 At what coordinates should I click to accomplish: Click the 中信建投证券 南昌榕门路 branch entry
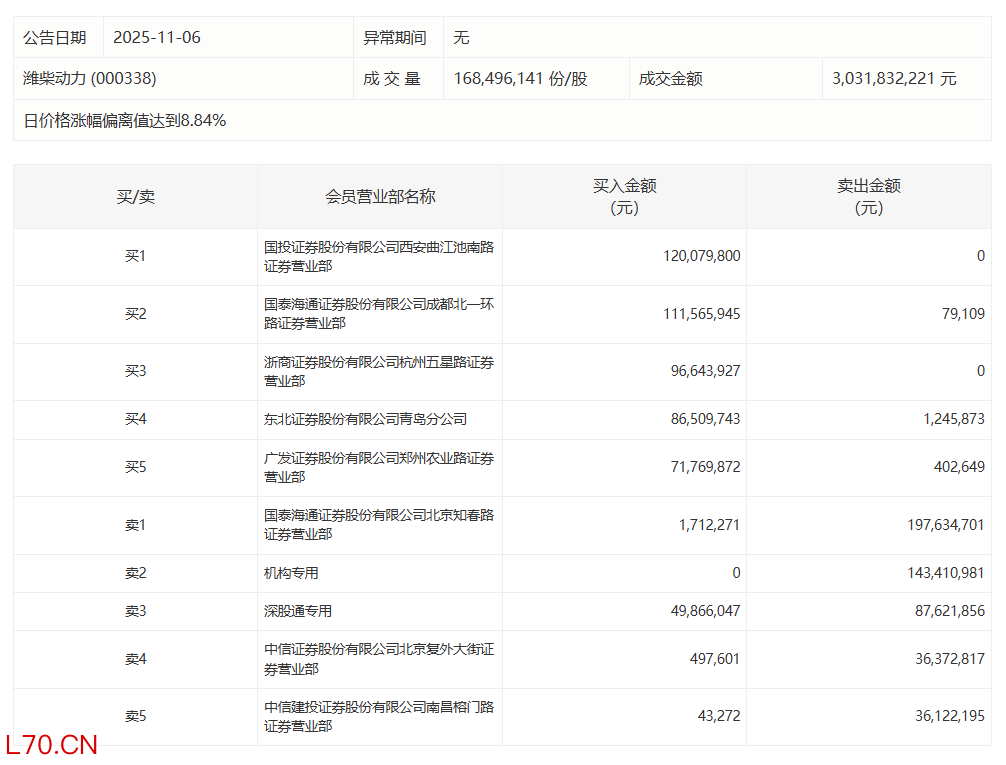pyautogui.click(x=378, y=716)
